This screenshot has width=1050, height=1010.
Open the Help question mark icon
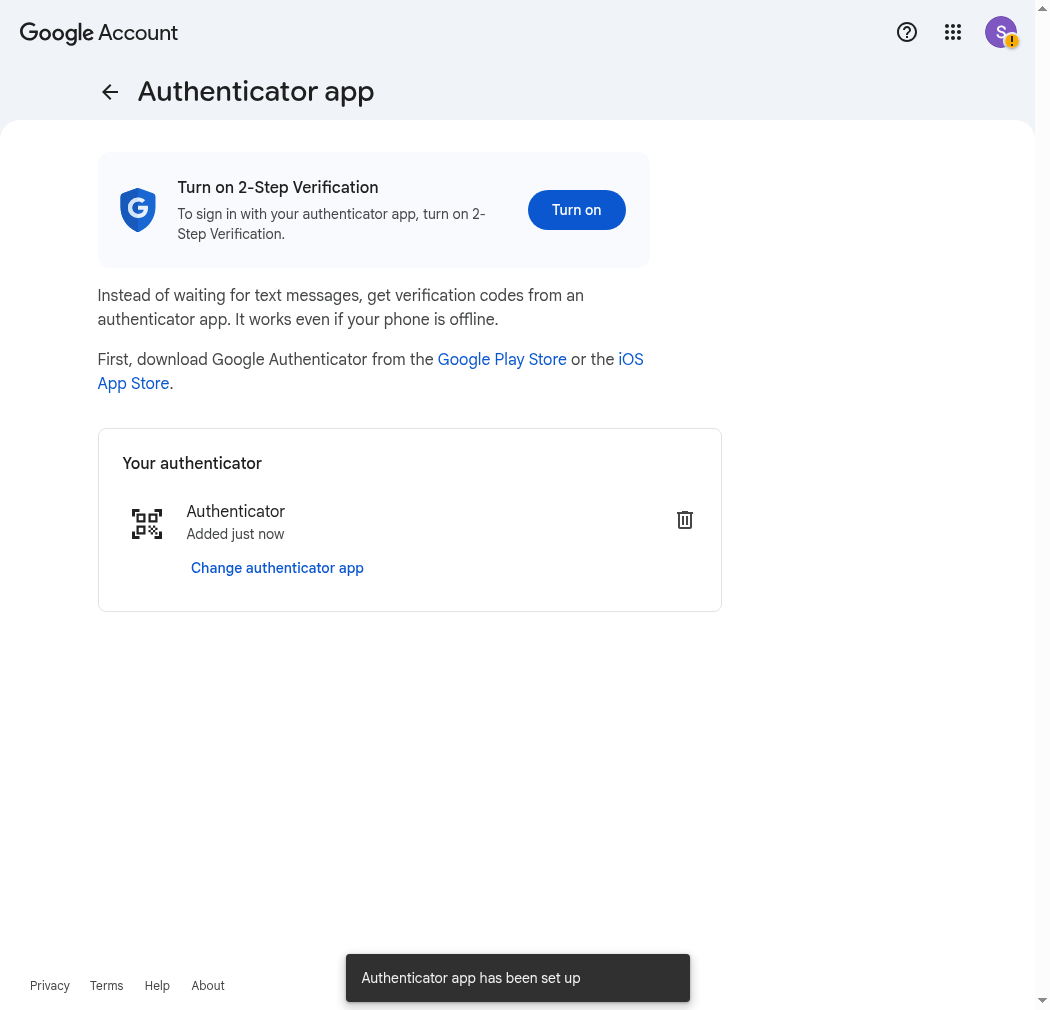point(907,32)
